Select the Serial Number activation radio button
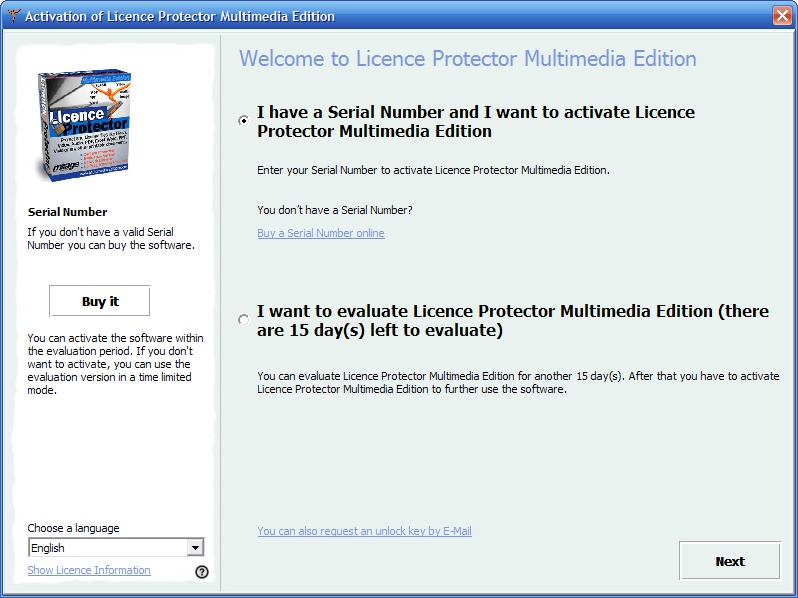The height and width of the screenshot is (598, 798). tap(244, 121)
